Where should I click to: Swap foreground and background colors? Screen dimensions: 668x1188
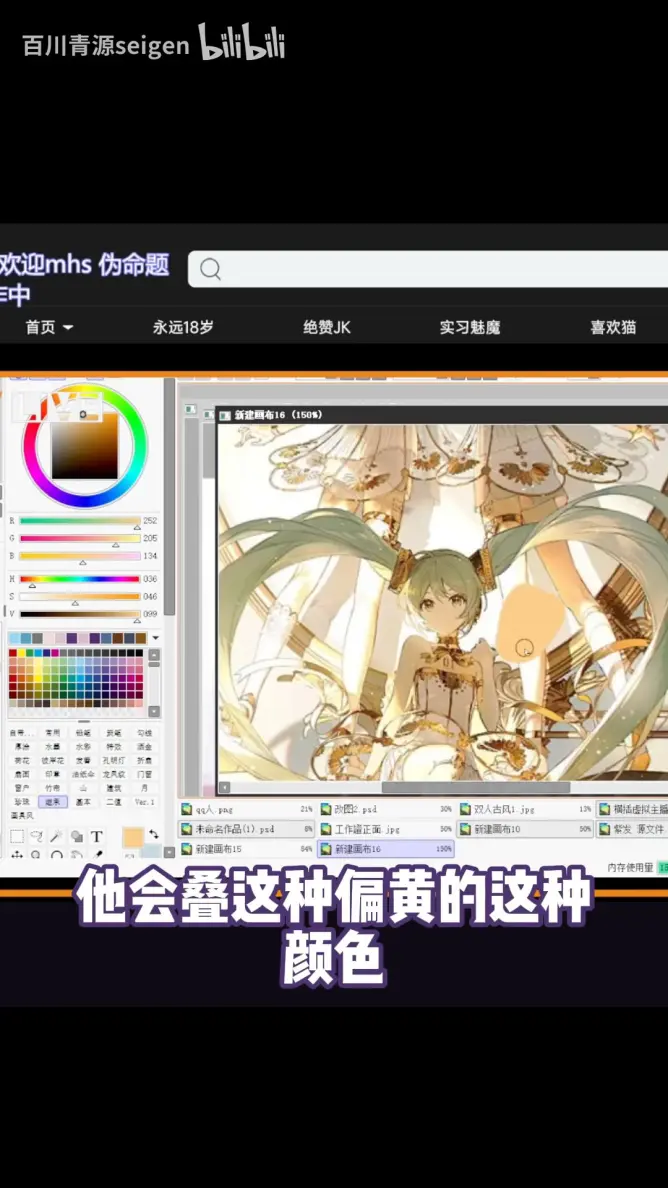click(154, 834)
